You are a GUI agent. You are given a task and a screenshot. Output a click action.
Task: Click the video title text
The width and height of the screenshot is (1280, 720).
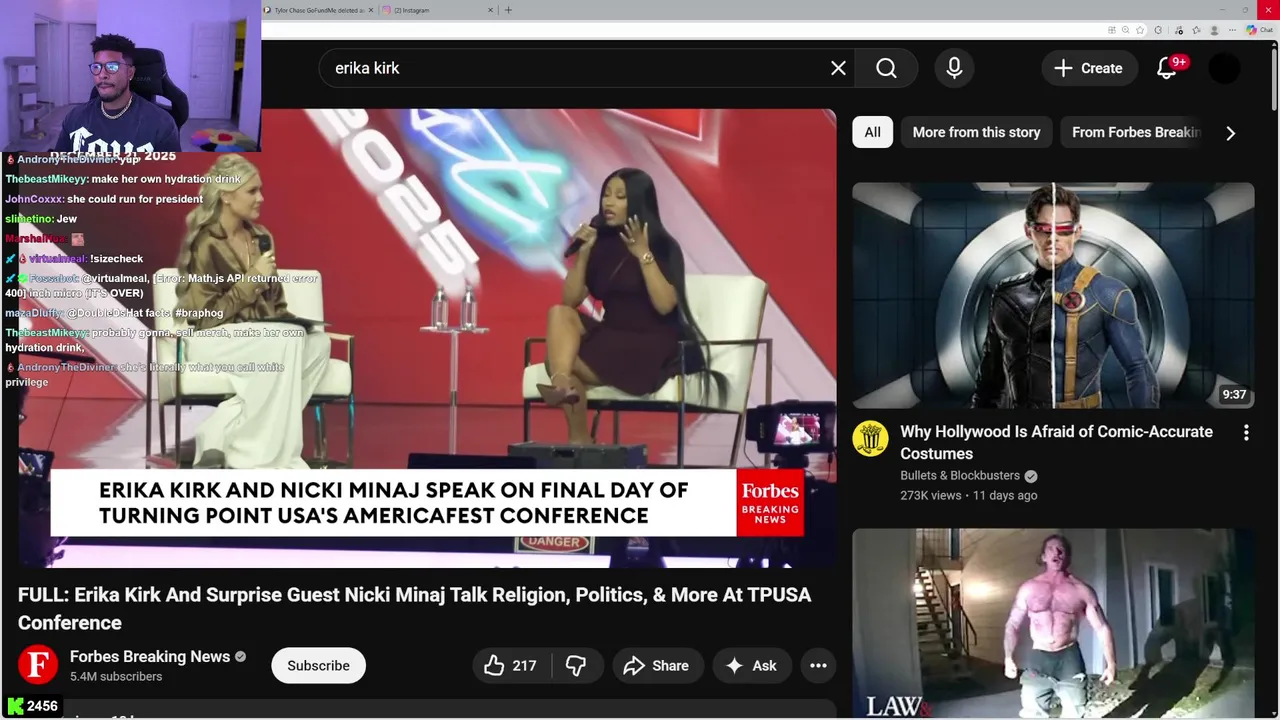point(414,608)
